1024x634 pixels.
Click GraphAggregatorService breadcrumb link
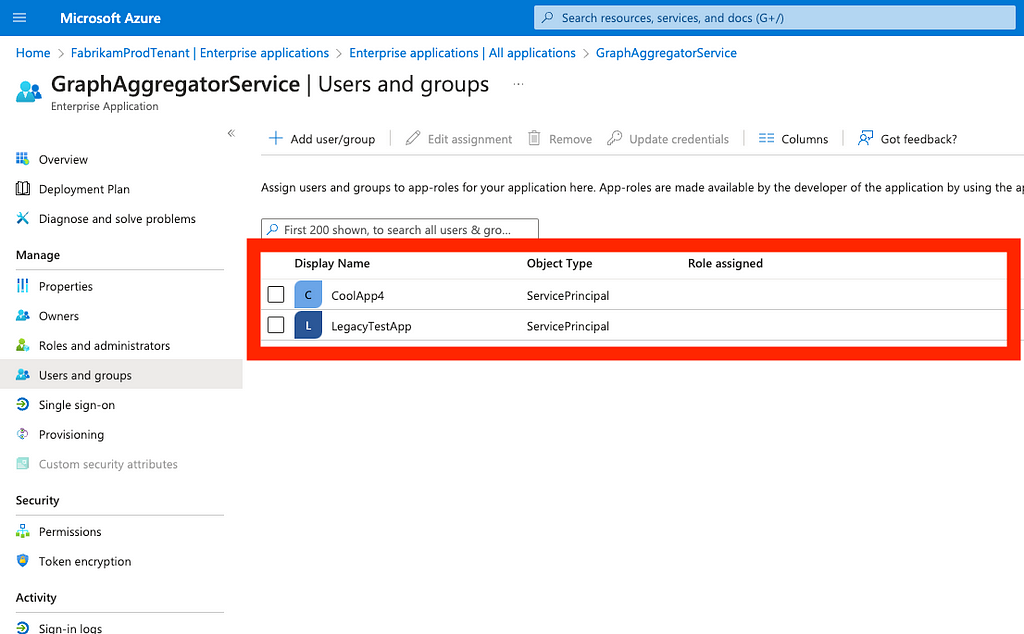(666, 53)
